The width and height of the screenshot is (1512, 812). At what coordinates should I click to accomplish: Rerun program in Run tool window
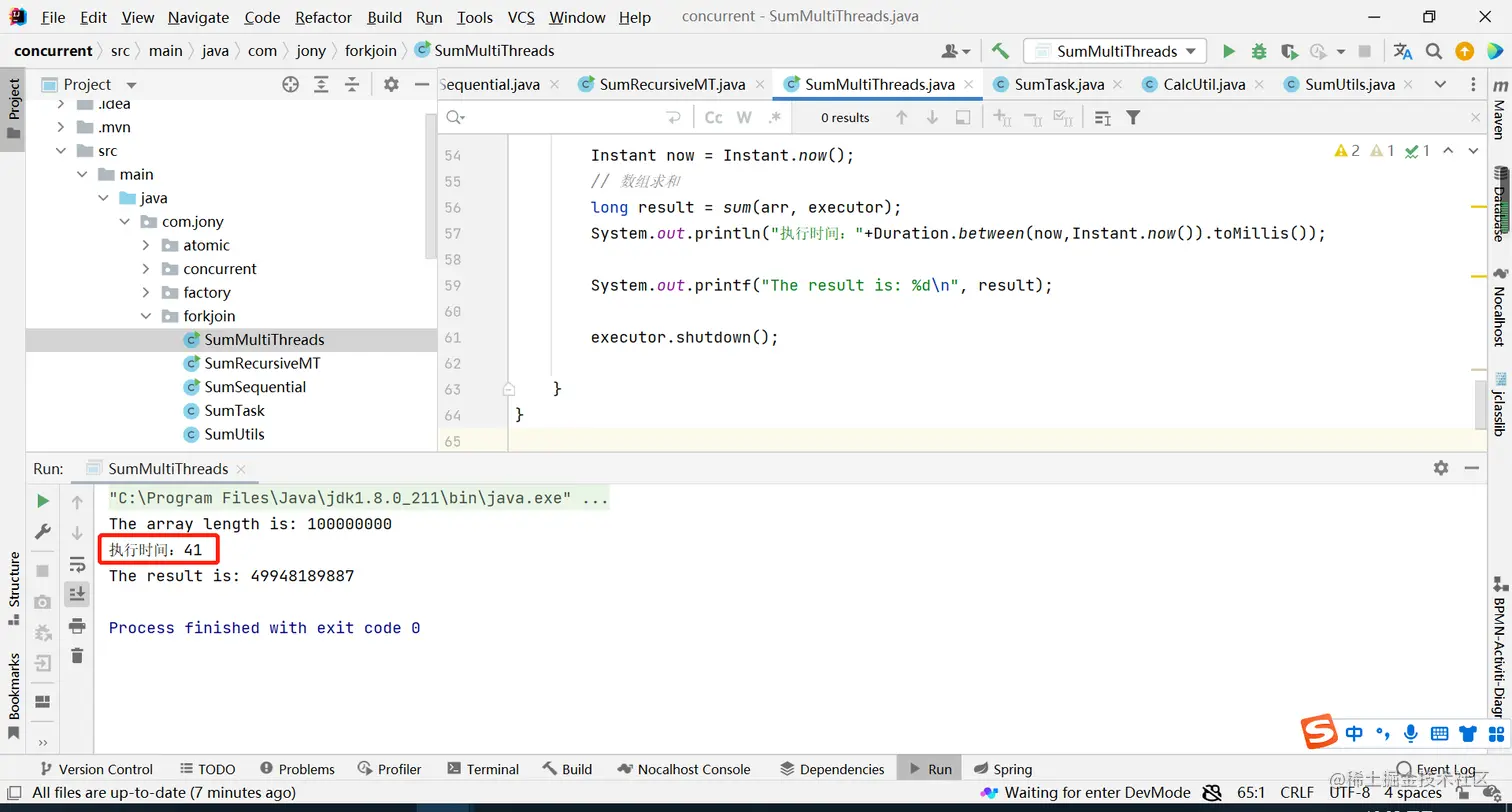(42, 501)
